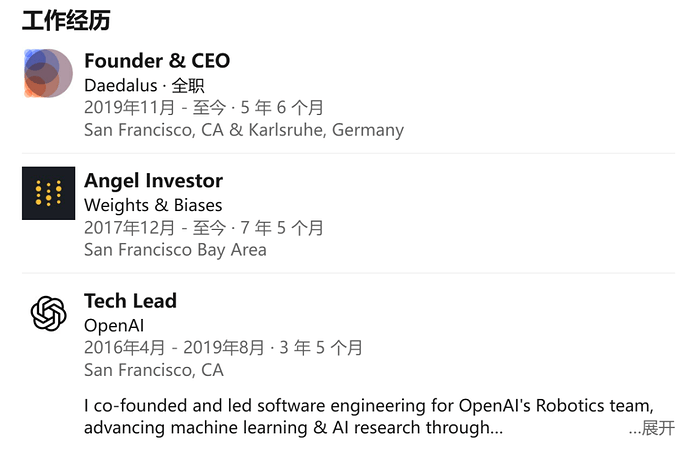This screenshot has height=449, width=690.
Task: Click the Weights & Biases logo
Action: 48,193
